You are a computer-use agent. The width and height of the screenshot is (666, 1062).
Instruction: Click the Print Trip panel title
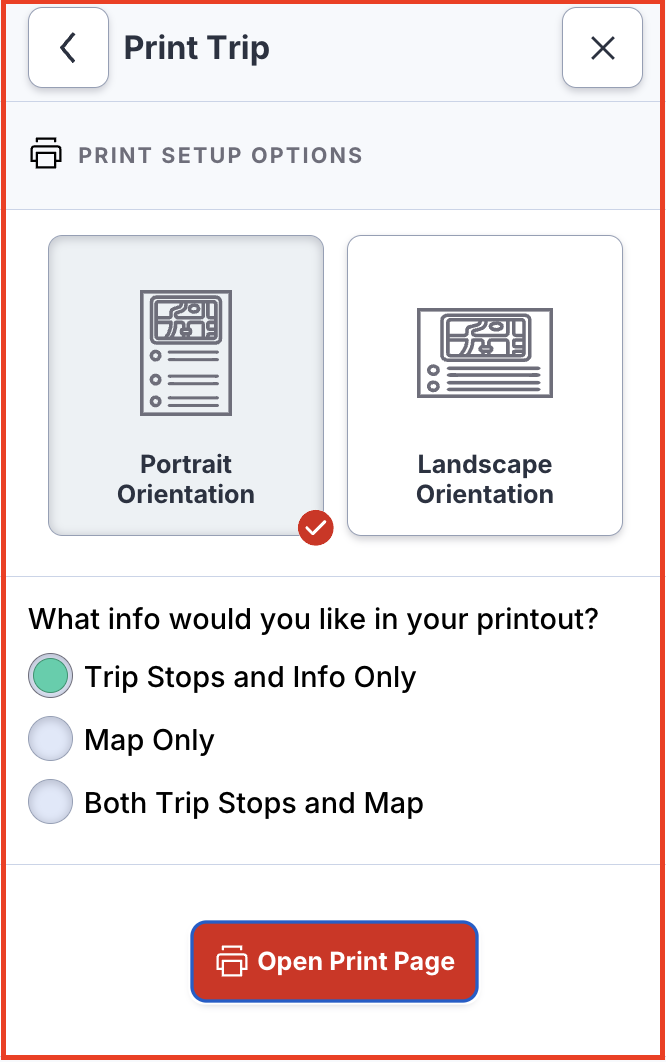[x=196, y=48]
